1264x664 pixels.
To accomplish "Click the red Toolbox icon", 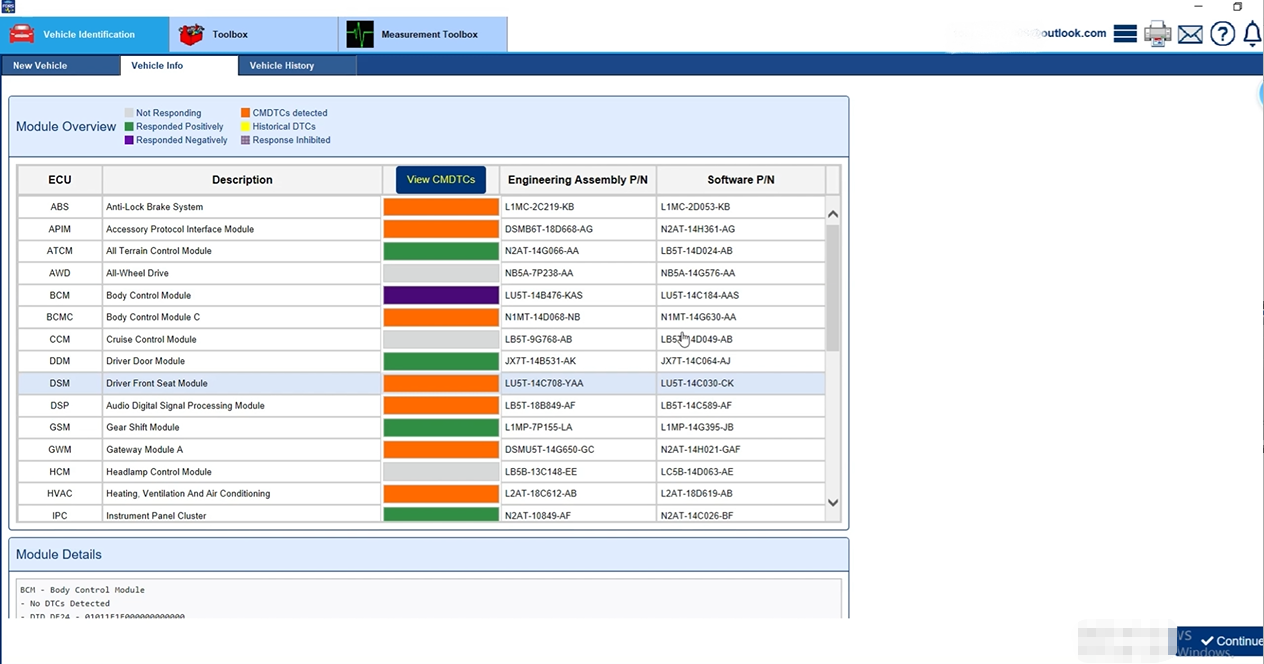I will click(191, 34).
